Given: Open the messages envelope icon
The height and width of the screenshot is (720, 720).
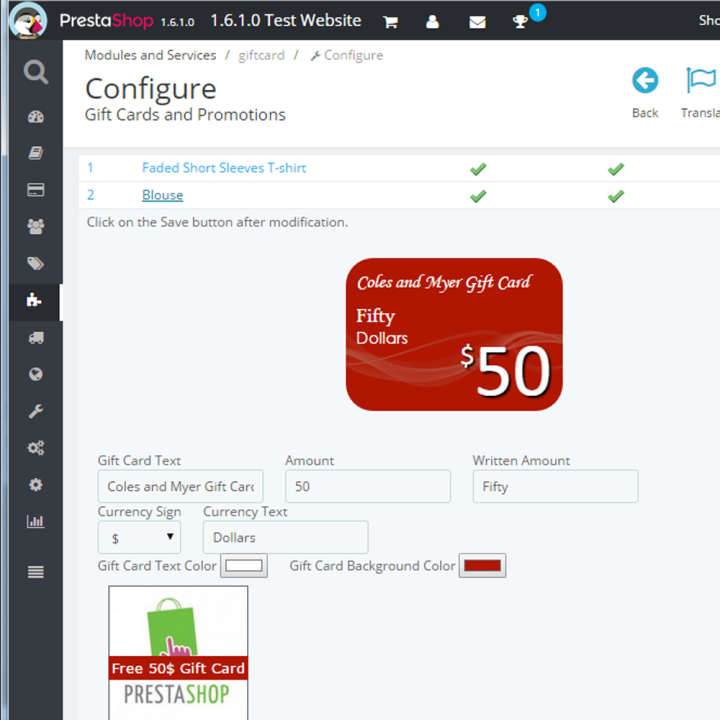Looking at the screenshot, I should pyautogui.click(x=478, y=22).
